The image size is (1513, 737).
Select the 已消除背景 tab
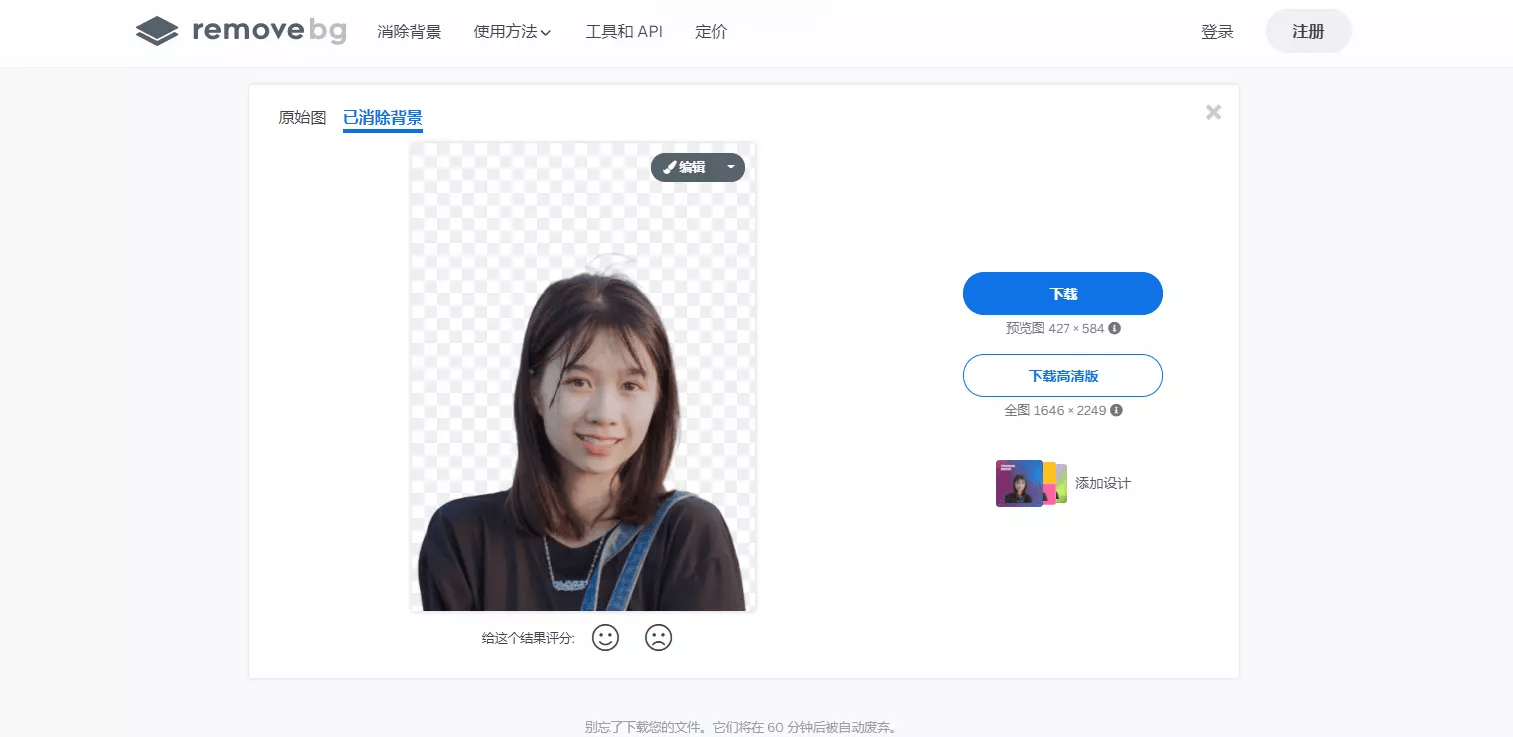(383, 119)
